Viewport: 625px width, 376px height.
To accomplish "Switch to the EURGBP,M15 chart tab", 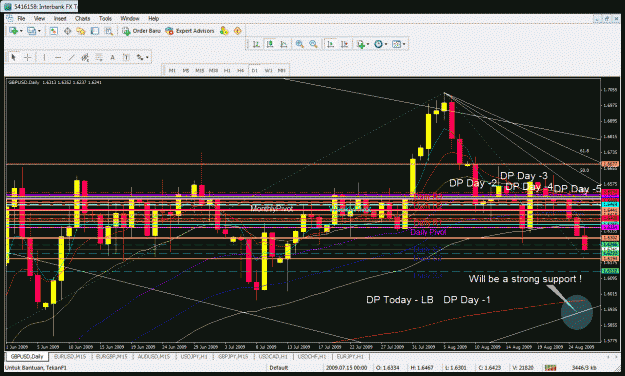I will coord(111,356).
